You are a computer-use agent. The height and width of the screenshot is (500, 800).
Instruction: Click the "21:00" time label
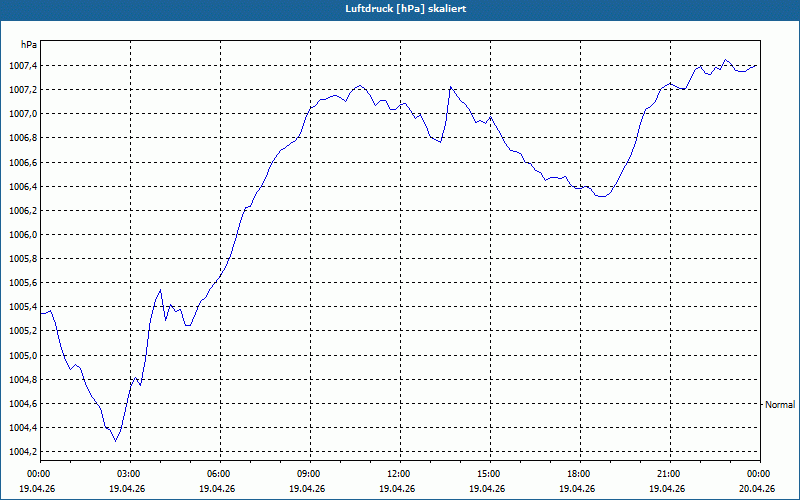tap(670, 474)
